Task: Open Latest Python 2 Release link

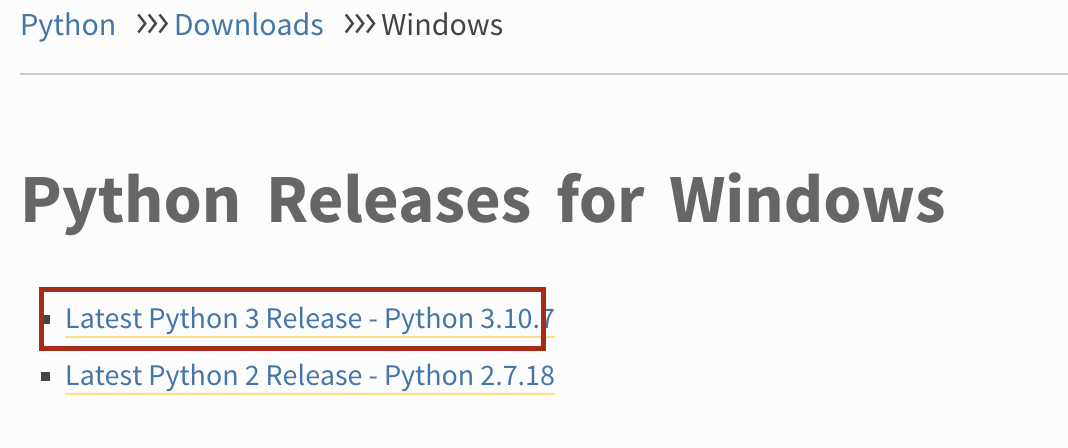Action: click(309, 376)
